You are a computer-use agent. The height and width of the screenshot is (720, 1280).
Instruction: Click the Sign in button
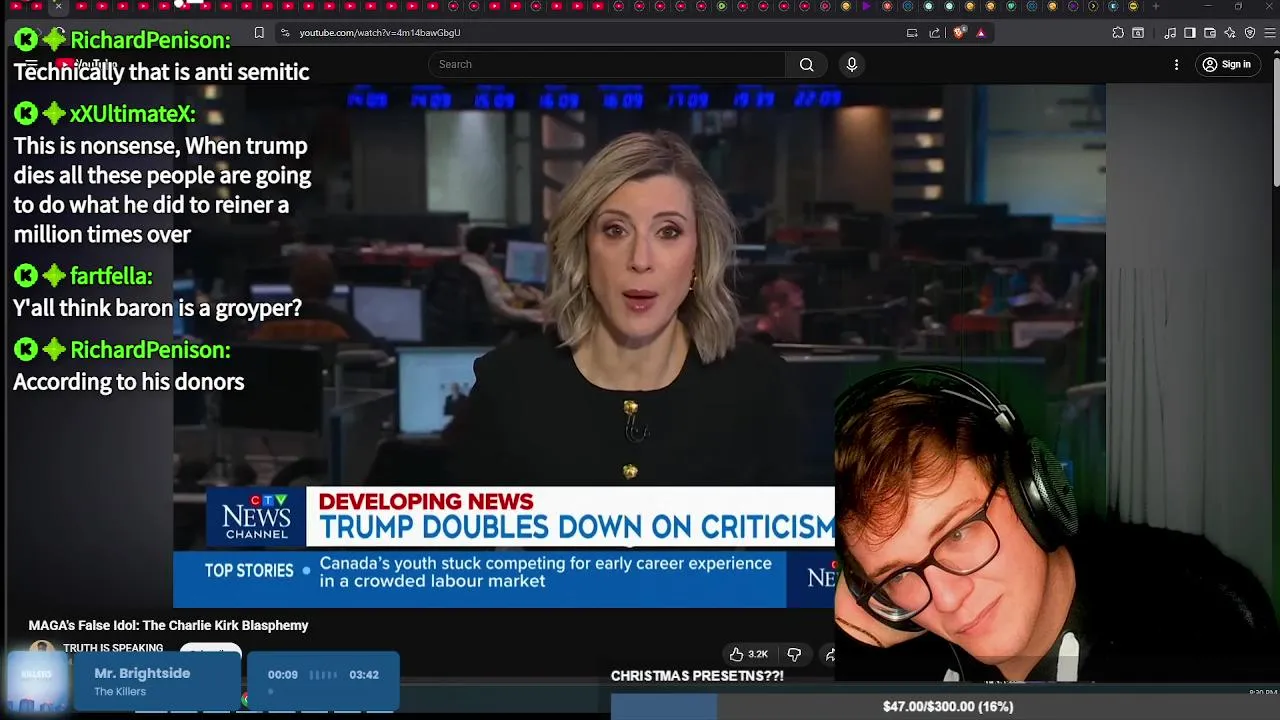(1227, 65)
